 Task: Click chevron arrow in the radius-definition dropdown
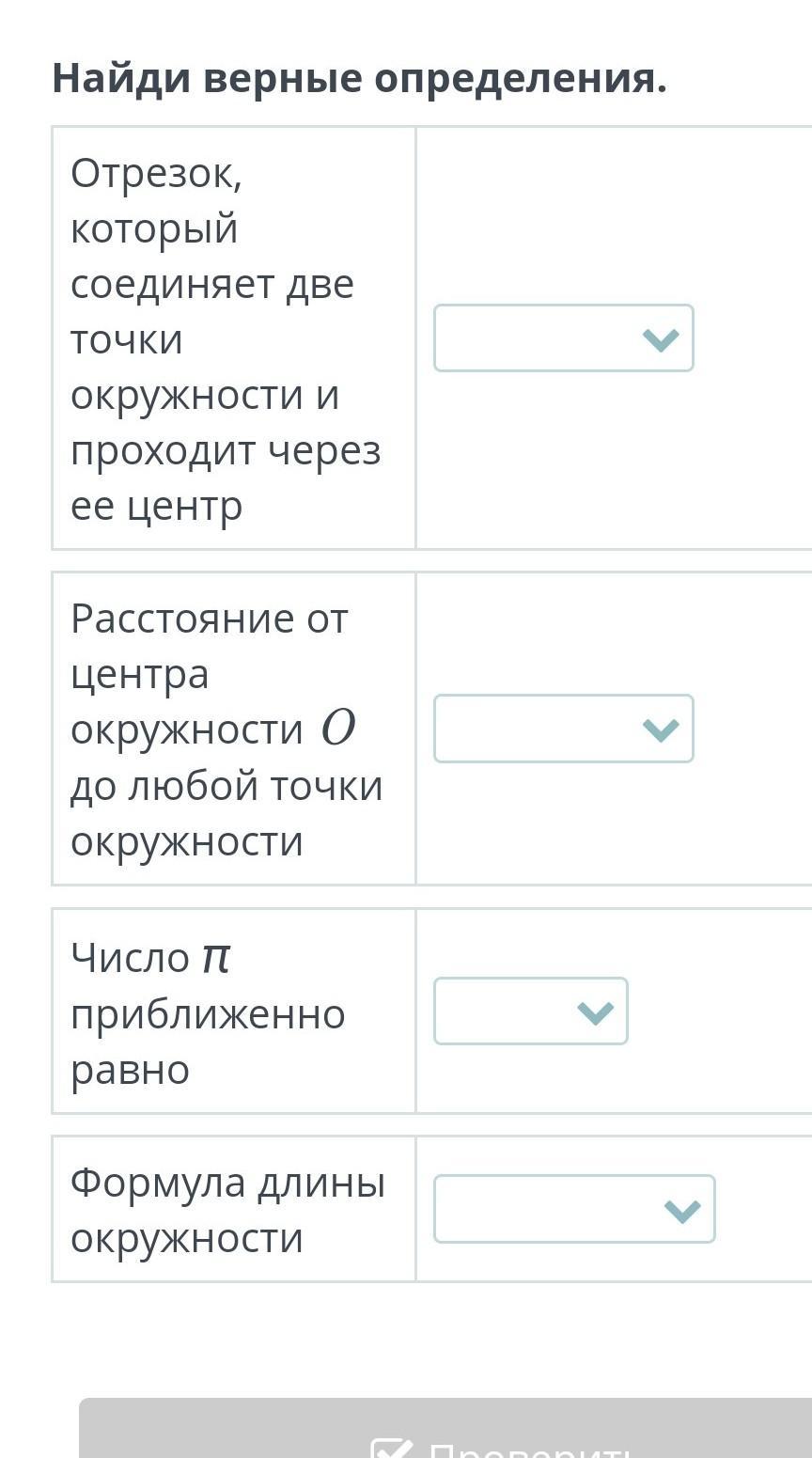(x=661, y=729)
